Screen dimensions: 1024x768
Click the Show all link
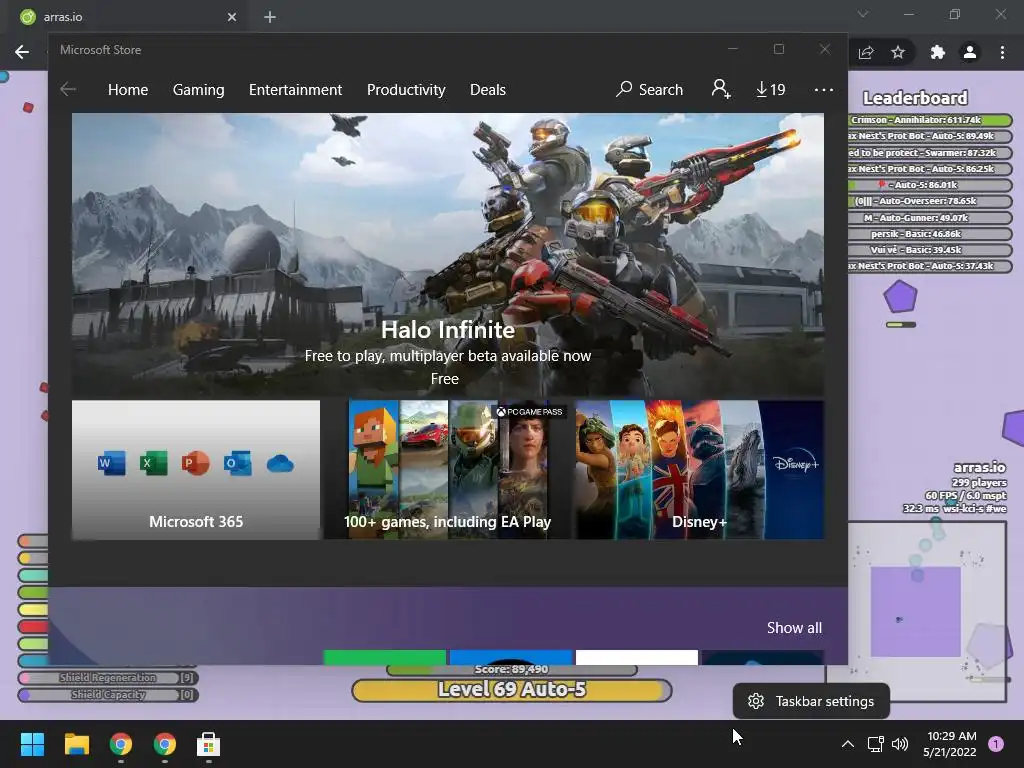794,628
